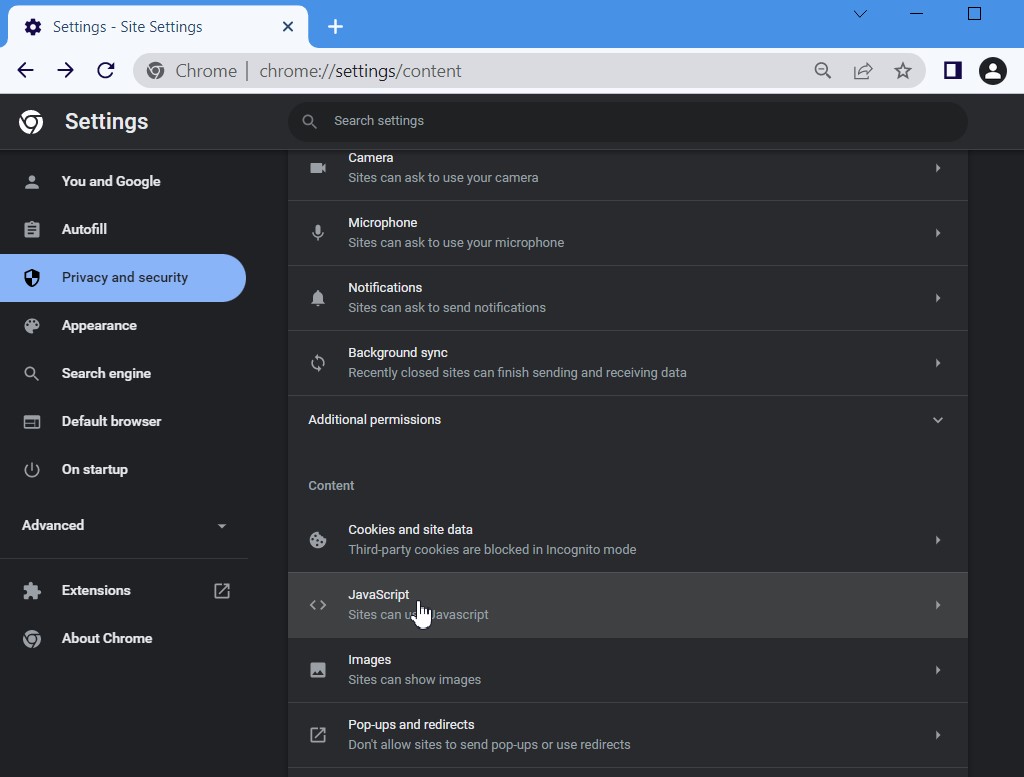Go back with the browser back arrow
This screenshot has width=1024, height=777.
25,71
